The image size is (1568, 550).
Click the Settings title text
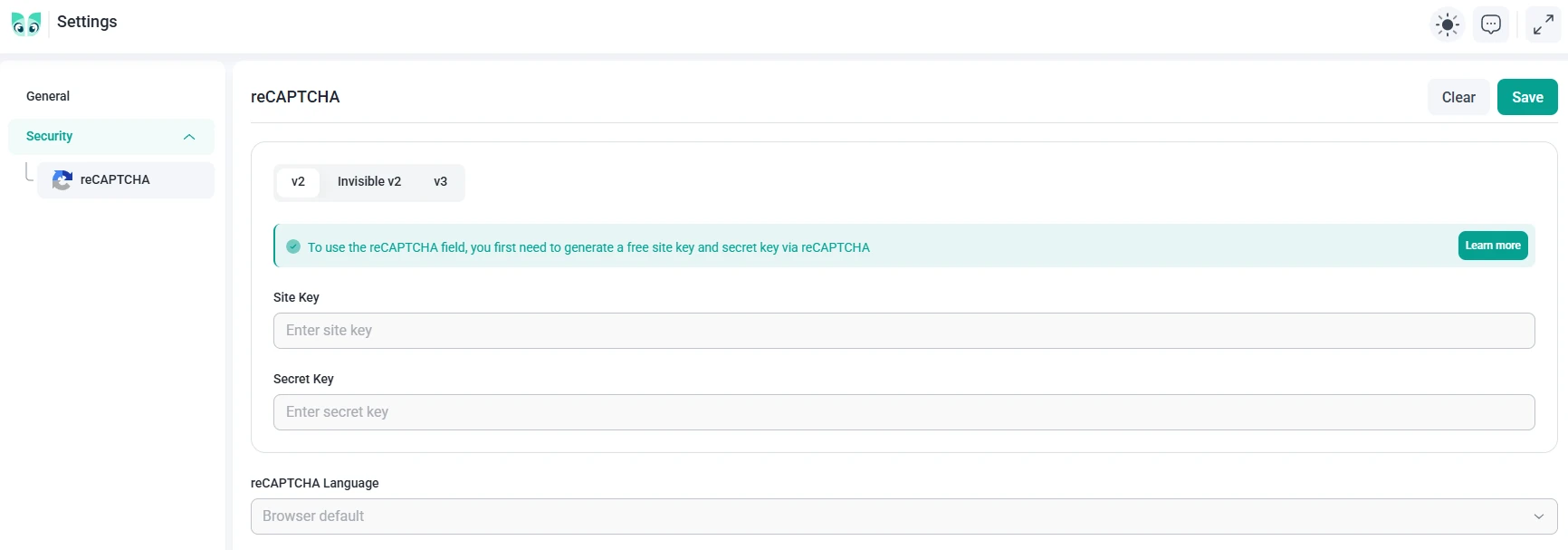coord(87,22)
